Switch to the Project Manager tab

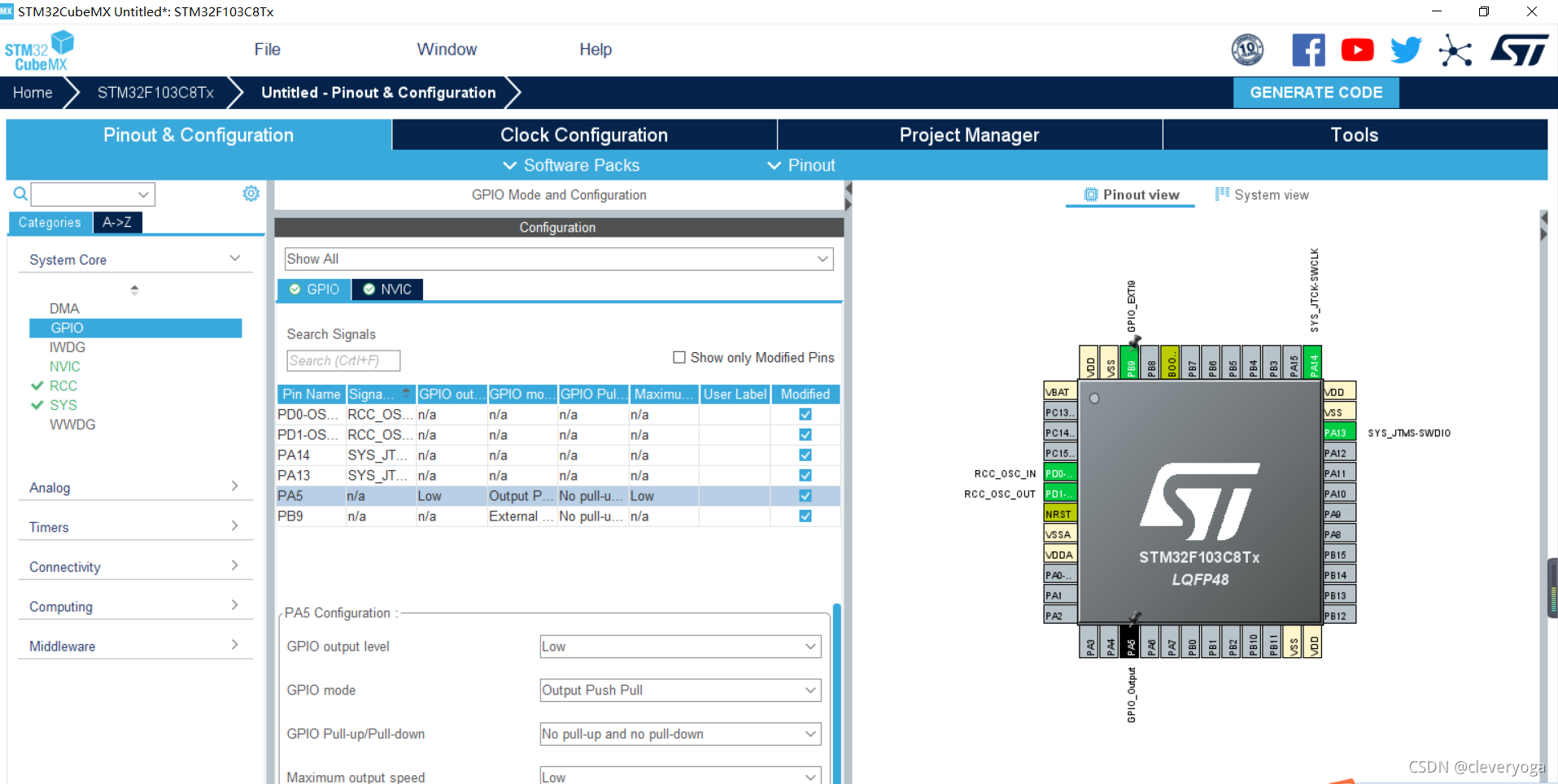(x=969, y=135)
